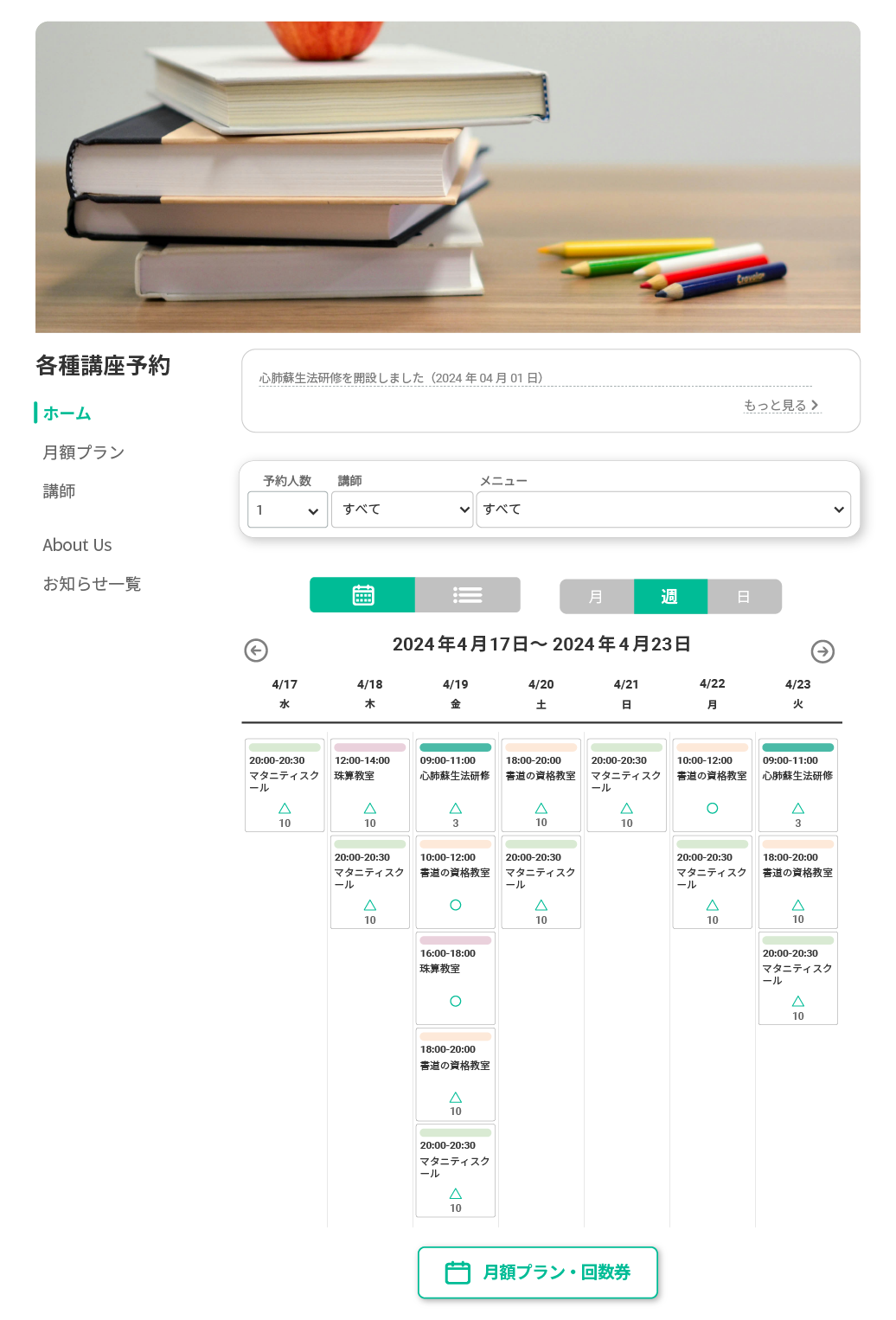
Task: Click もっと見る link
Action: pos(782,405)
